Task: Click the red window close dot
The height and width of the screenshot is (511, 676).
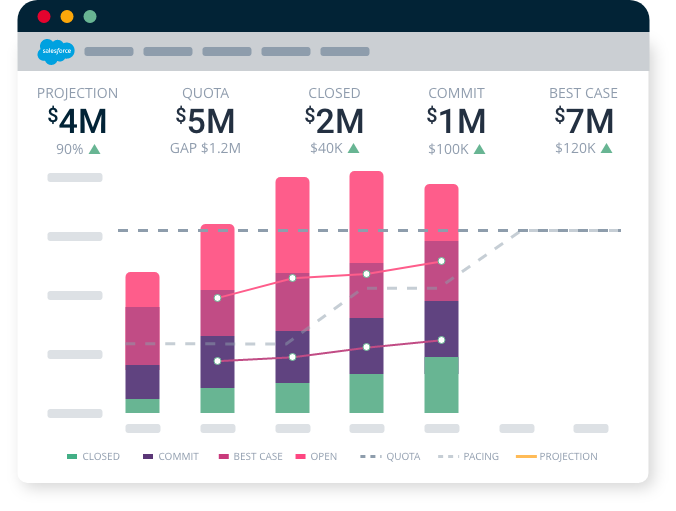Action: [x=44, y=17]
